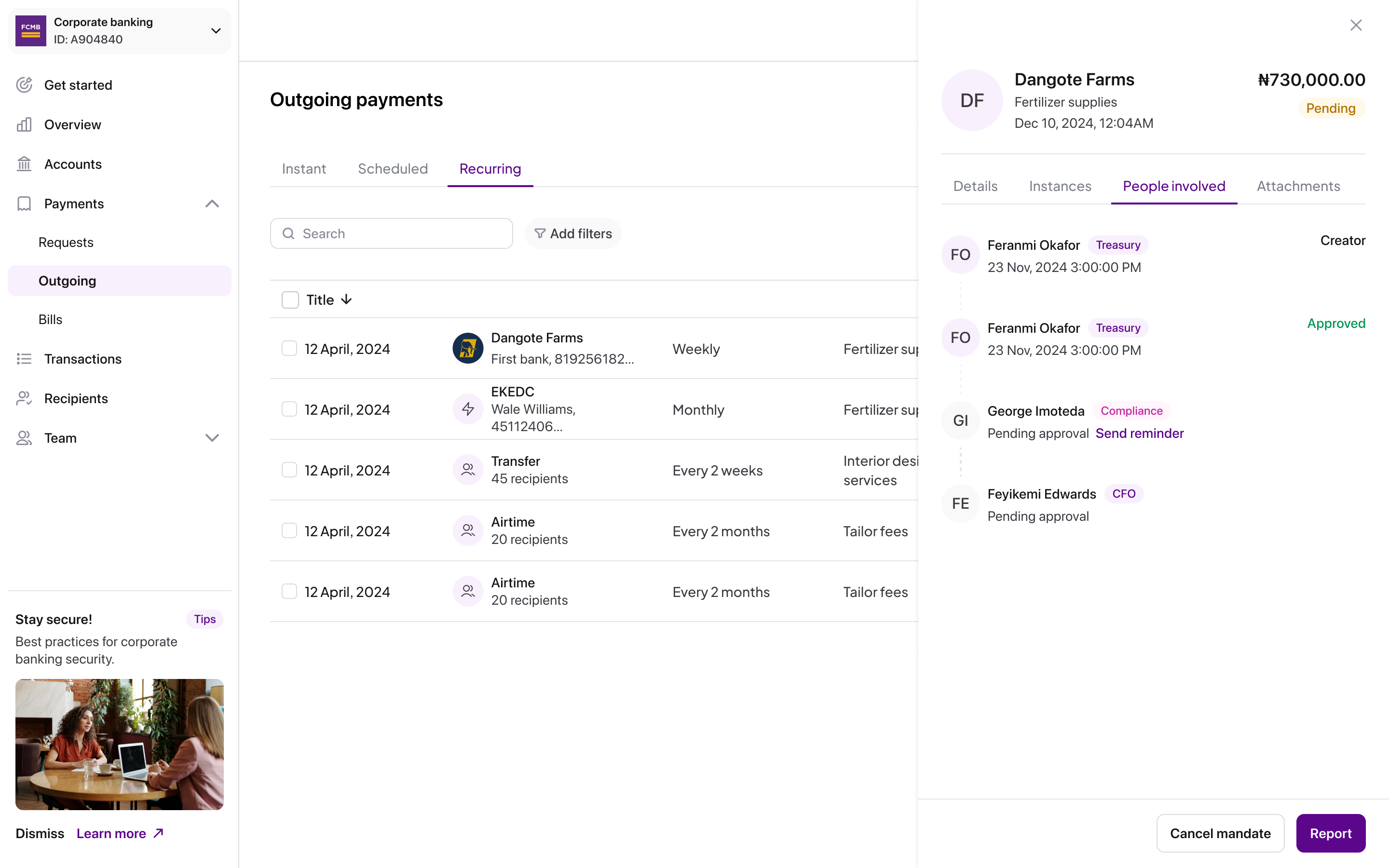
Task: Dismiss the Stay secure tip
Action: (40, 834)
